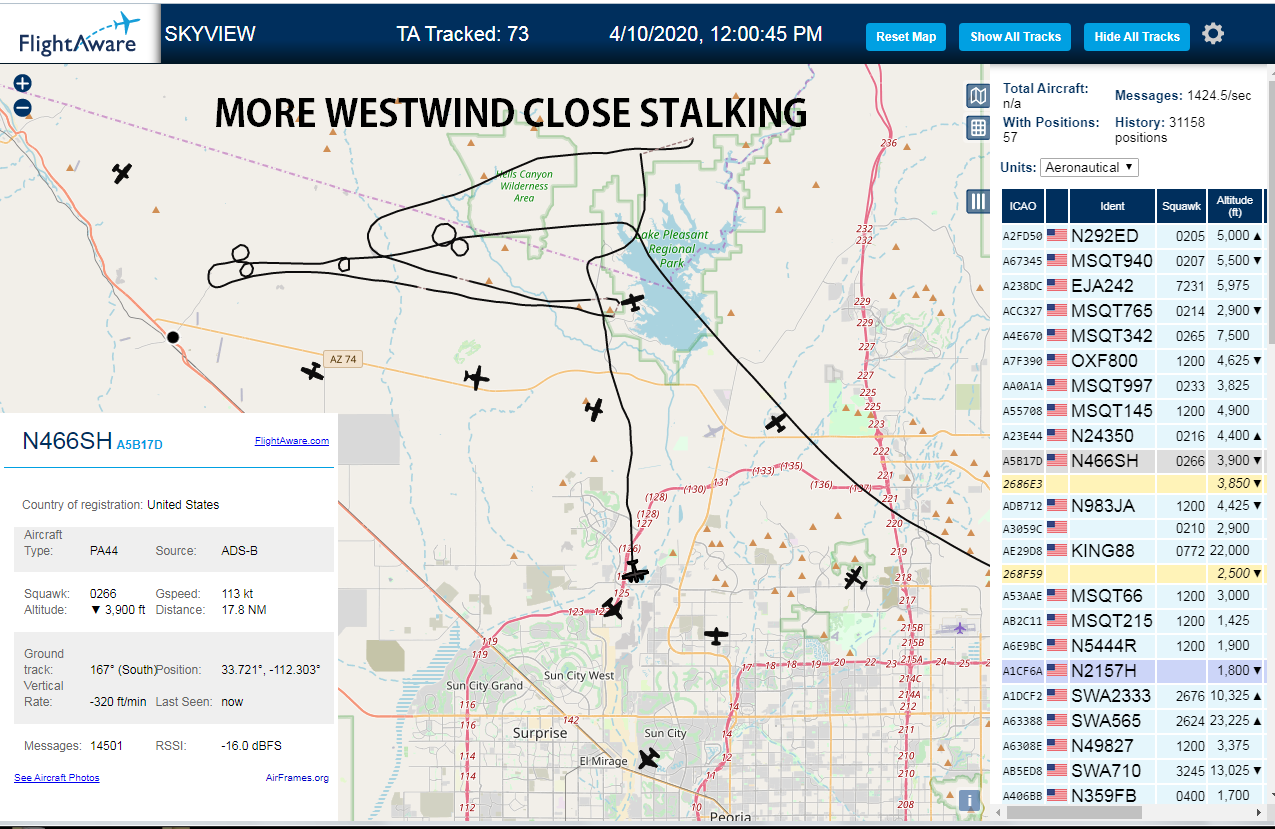The width and height of the screenshot is (1275, 829).
Task: Select the yellow 268F59 row
Action: [1133, 574]
